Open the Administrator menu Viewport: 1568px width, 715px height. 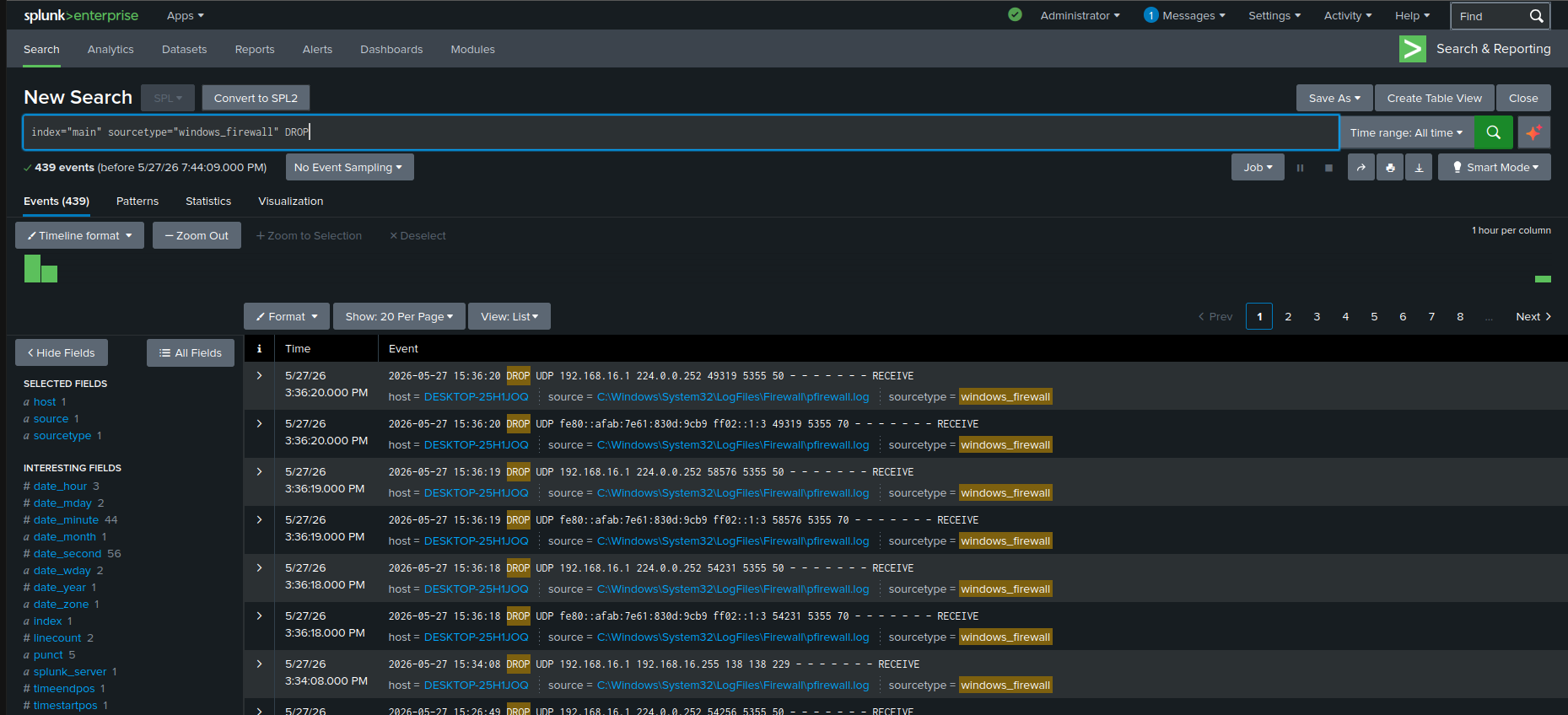[x=1080, y=15]
